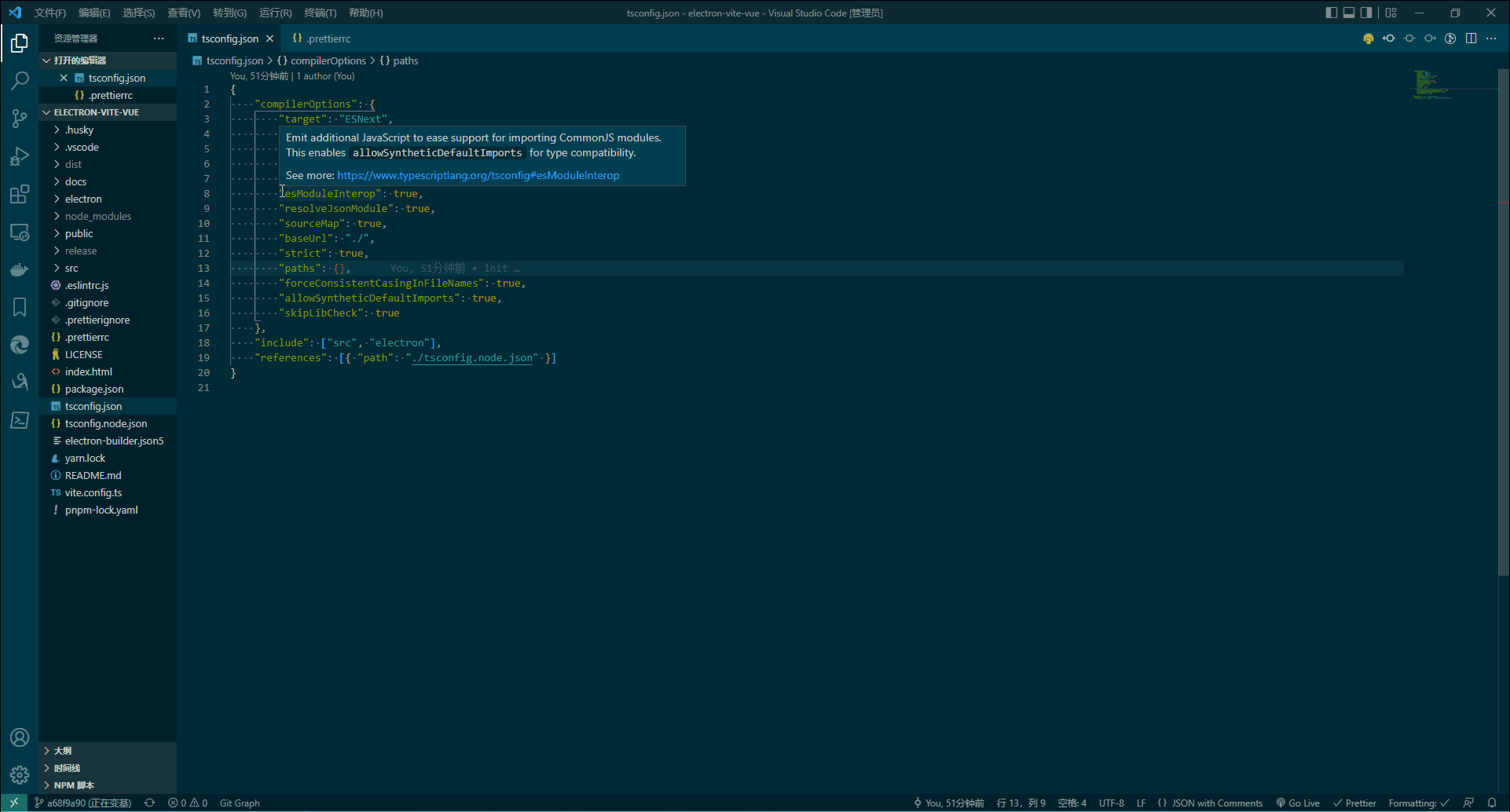Open the 文件(F) menu

coord(49,13)
